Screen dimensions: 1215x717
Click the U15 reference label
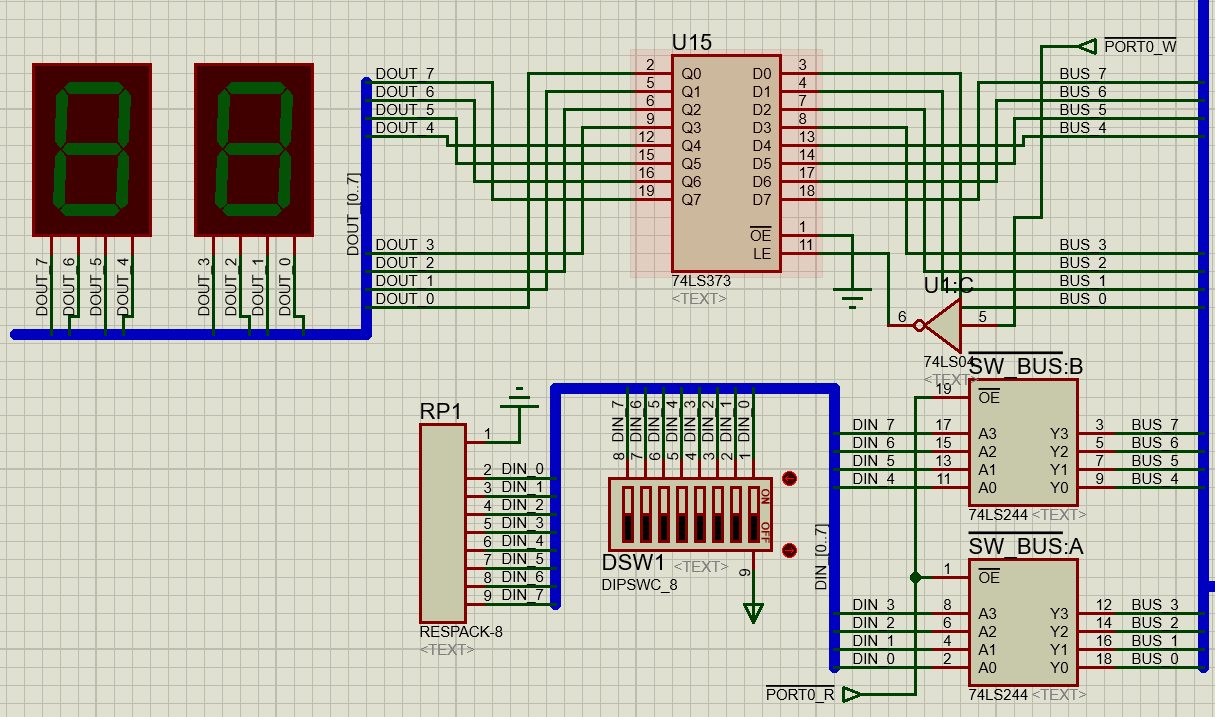692,43
